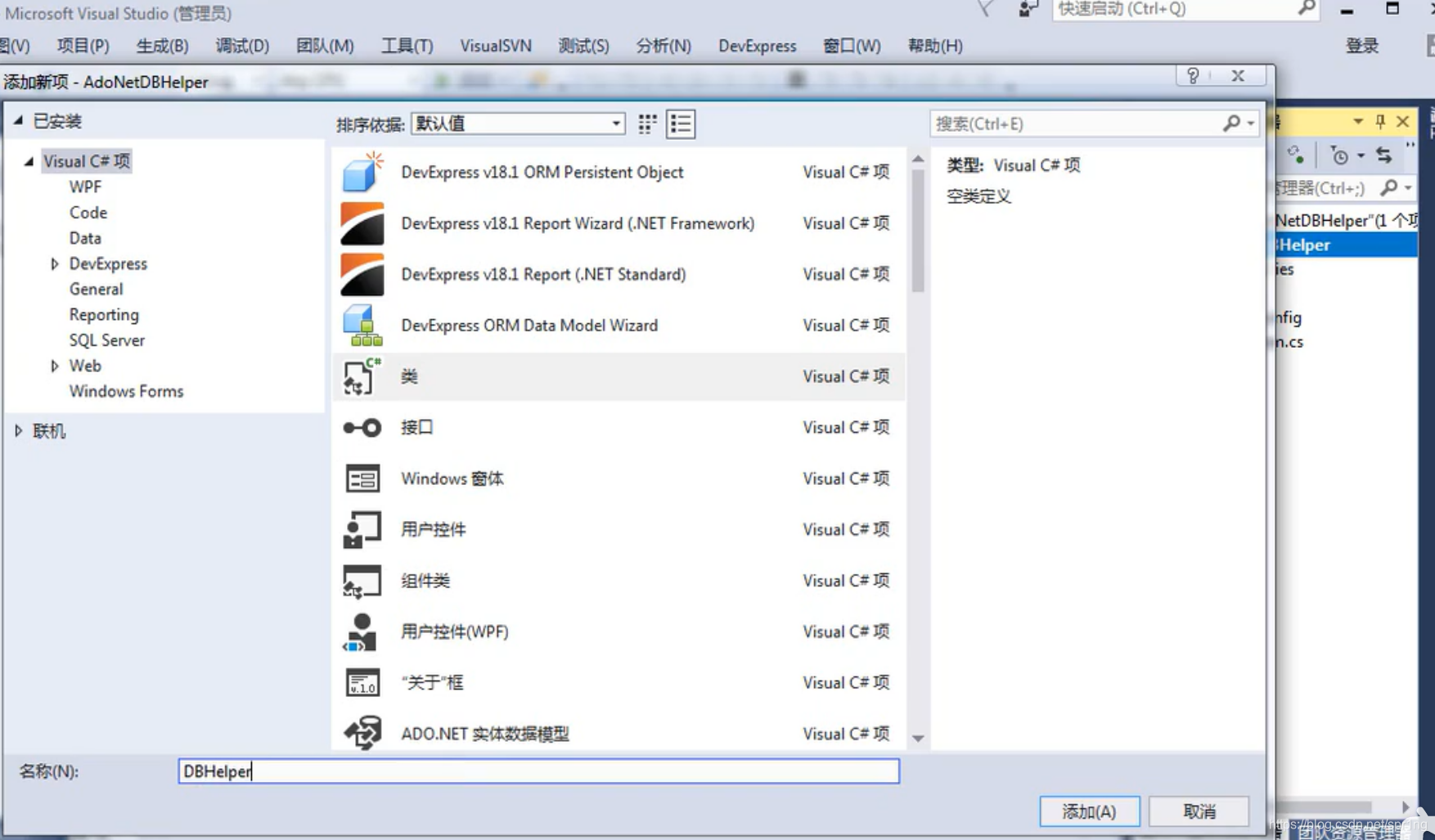The height and width of the screenshot is (840, 1435).
Task: Open the 生成(B) build menu
Action: (x=162, y=46)
